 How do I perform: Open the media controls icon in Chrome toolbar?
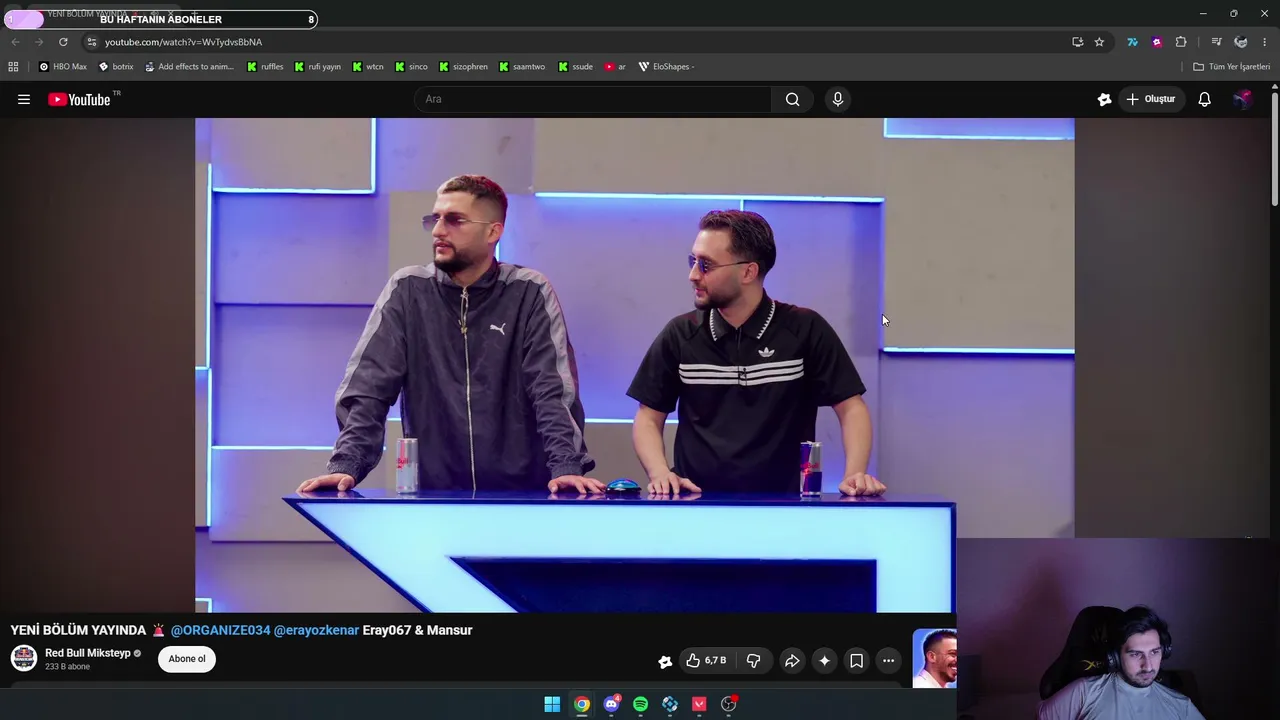[1216, 42]
